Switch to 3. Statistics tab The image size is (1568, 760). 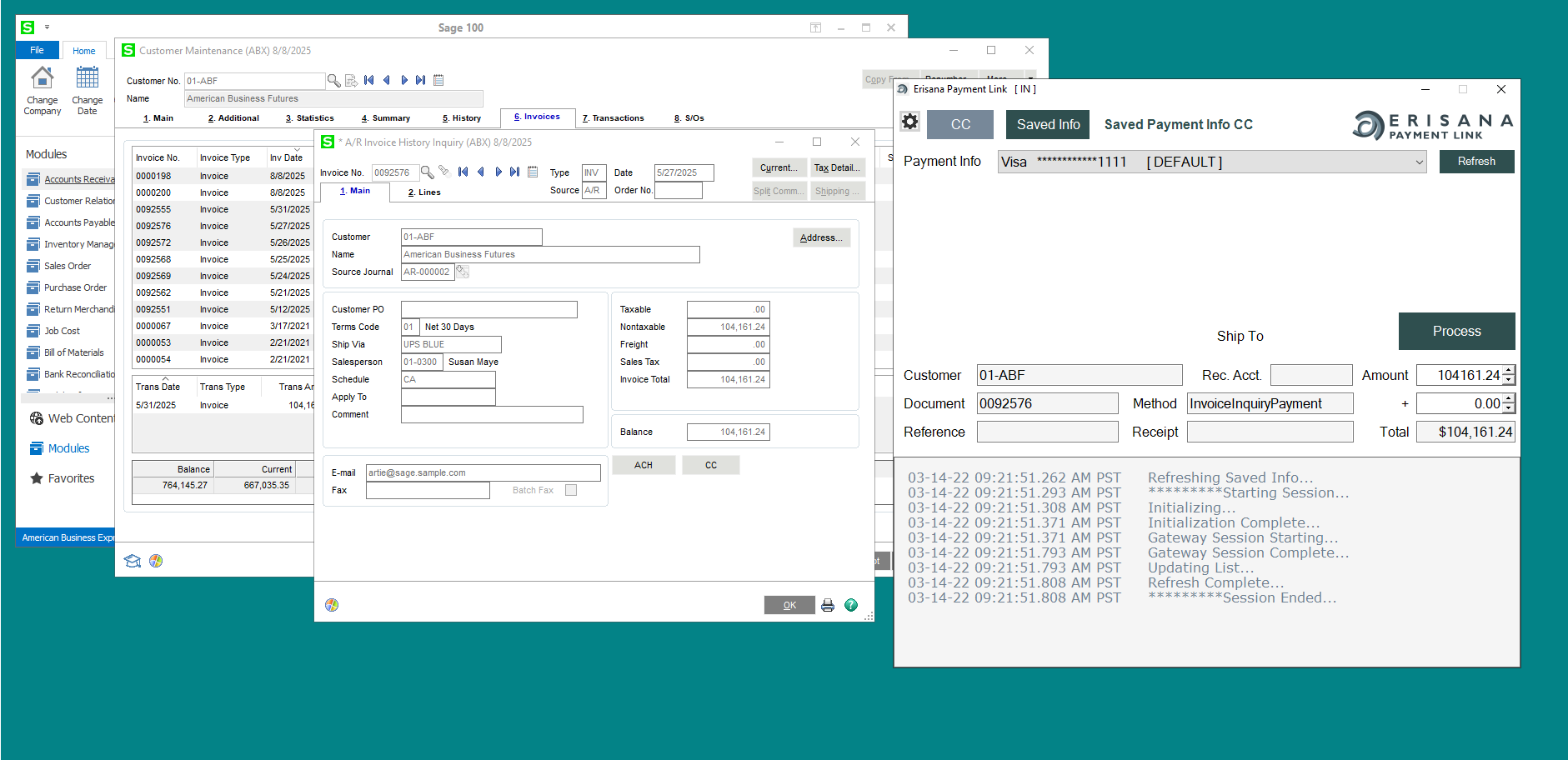pyautogui.click(x=310, y=118)
